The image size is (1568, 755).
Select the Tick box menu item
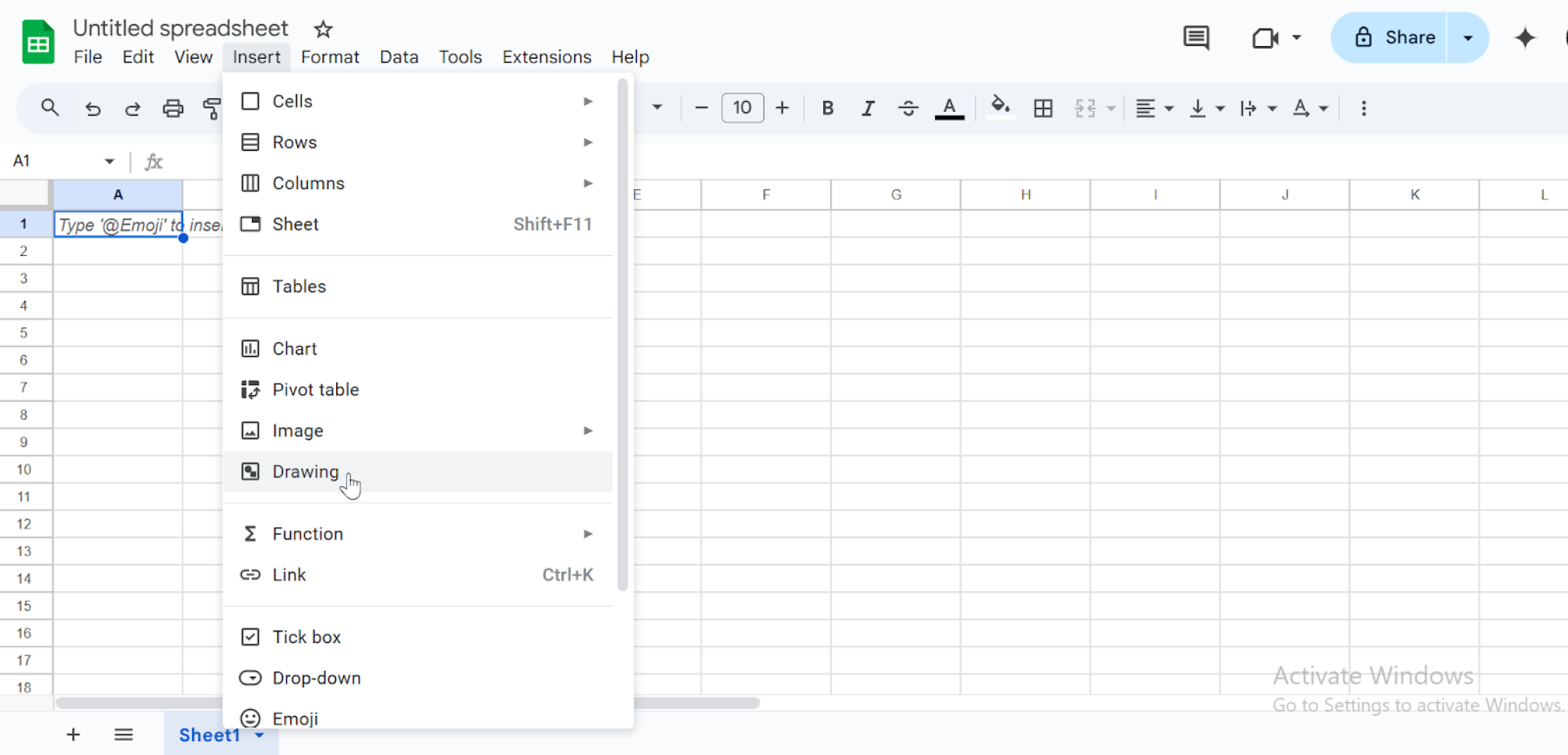306,636
